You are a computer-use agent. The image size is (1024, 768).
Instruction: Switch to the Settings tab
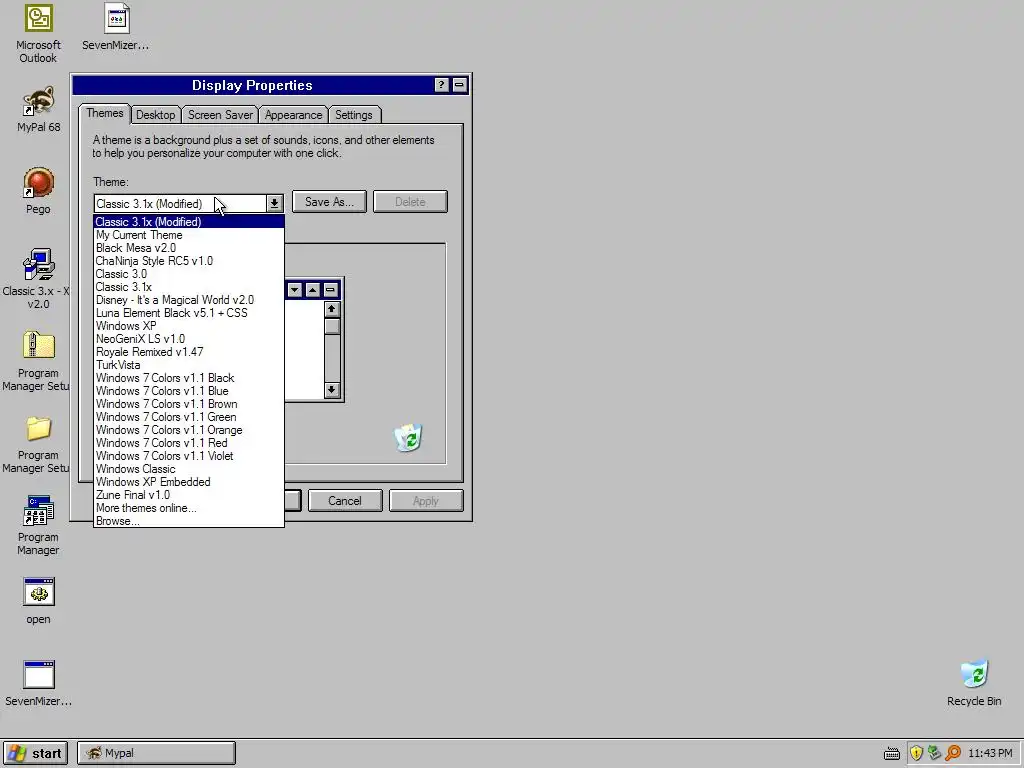click(x=353, y=115)
